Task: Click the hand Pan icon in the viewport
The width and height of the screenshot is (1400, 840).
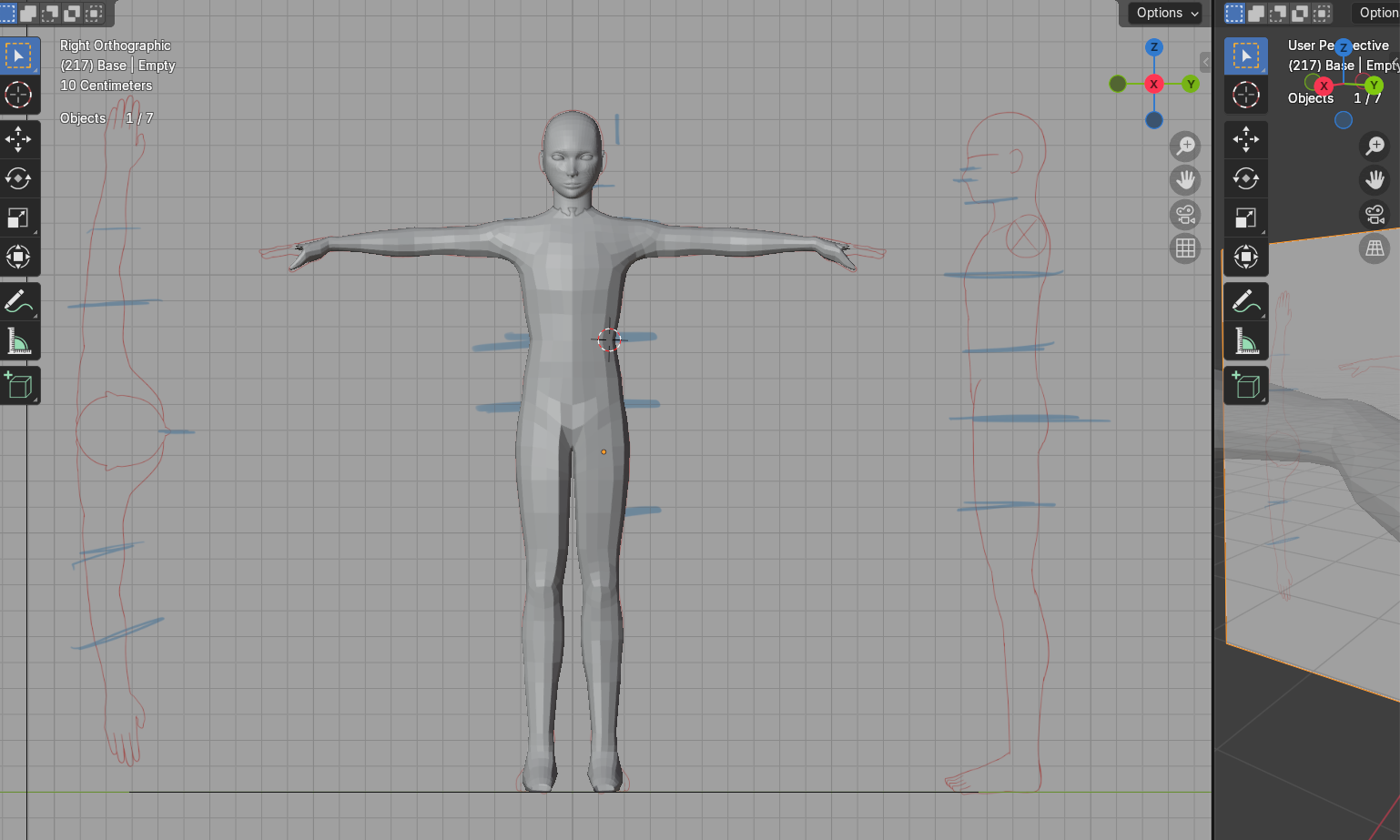Action: click(x=1185, y=180)
